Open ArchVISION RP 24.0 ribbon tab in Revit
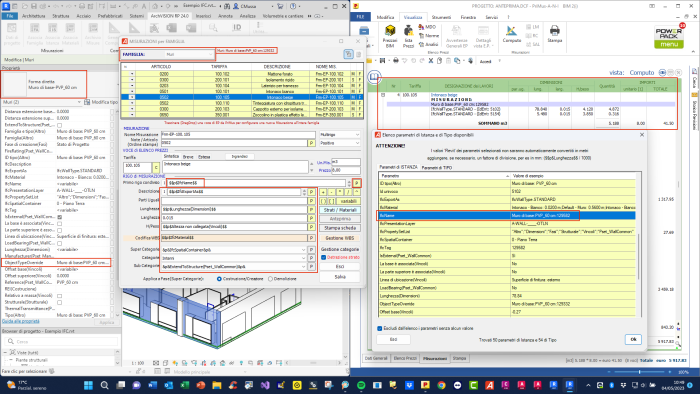This screenshot has height=394, width=700. click(x=170, y=16)
